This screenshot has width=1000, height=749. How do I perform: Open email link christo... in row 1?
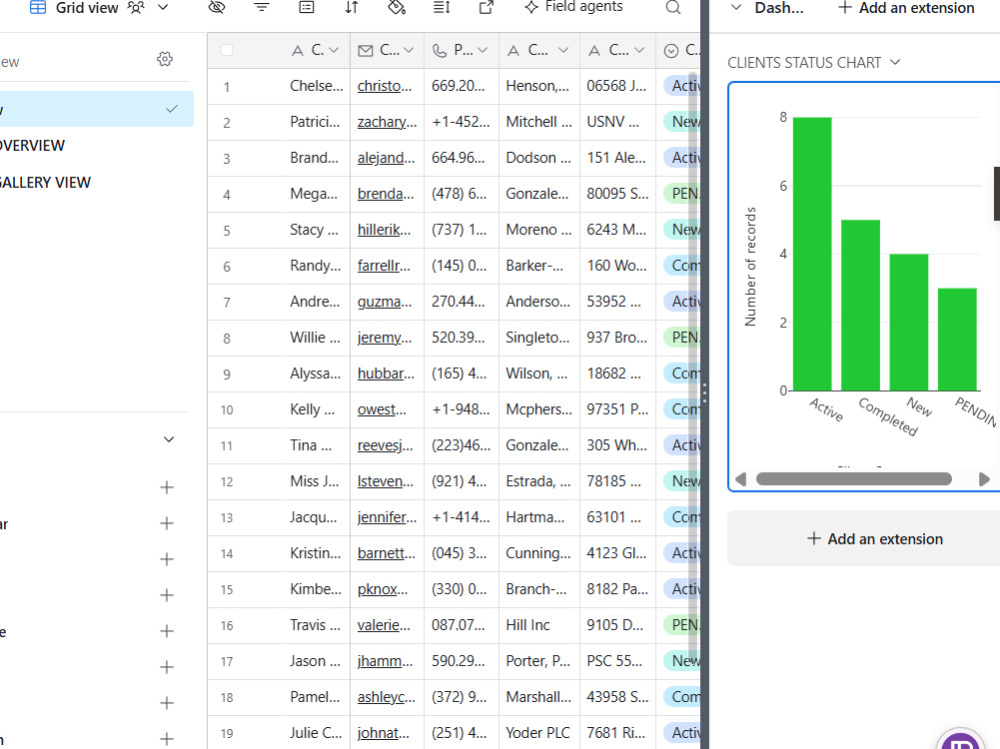[385, 86]
